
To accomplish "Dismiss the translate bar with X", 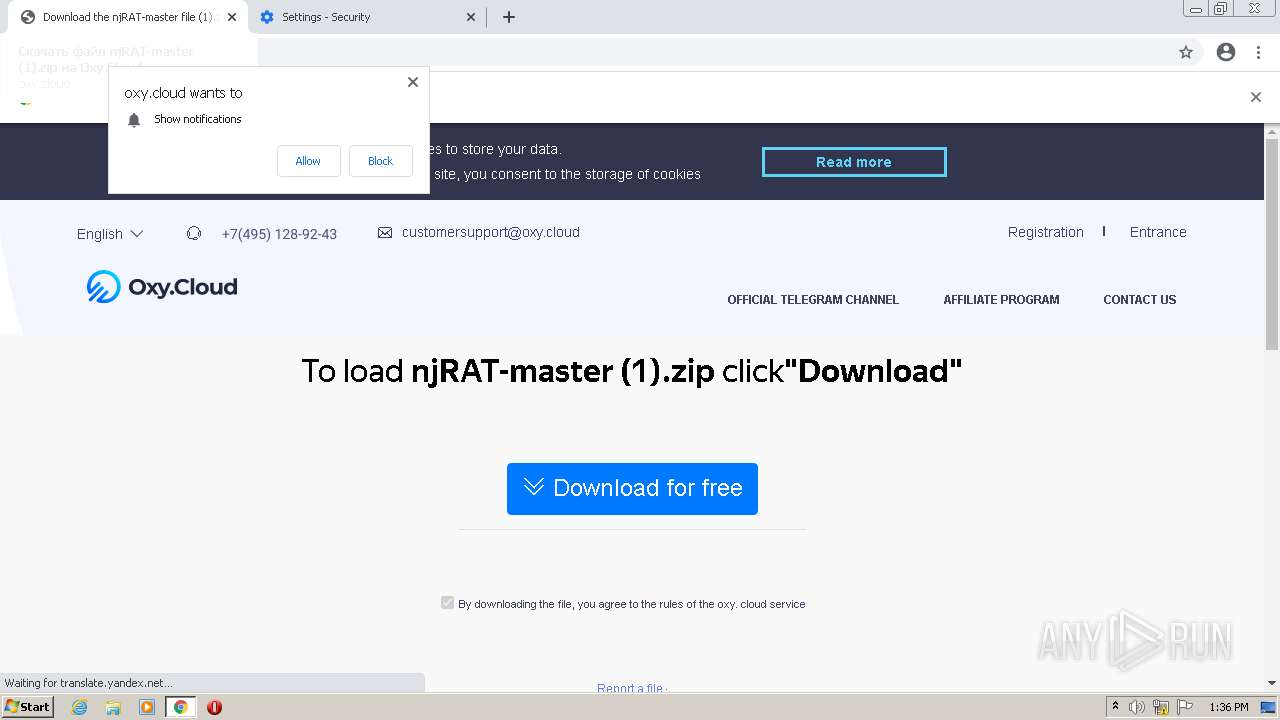I will coord(1256,97).
